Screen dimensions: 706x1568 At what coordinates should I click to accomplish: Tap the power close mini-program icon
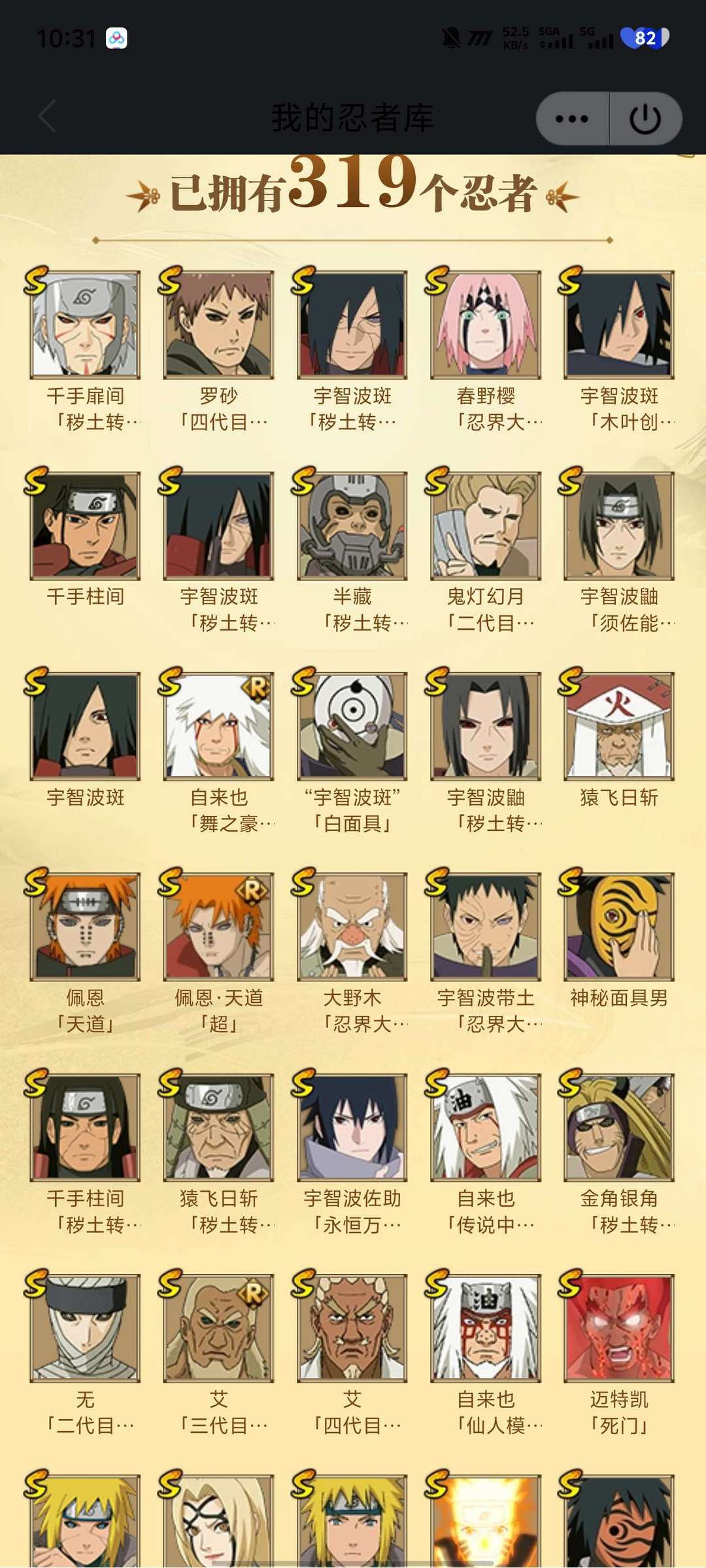click(x=645, y=118)
